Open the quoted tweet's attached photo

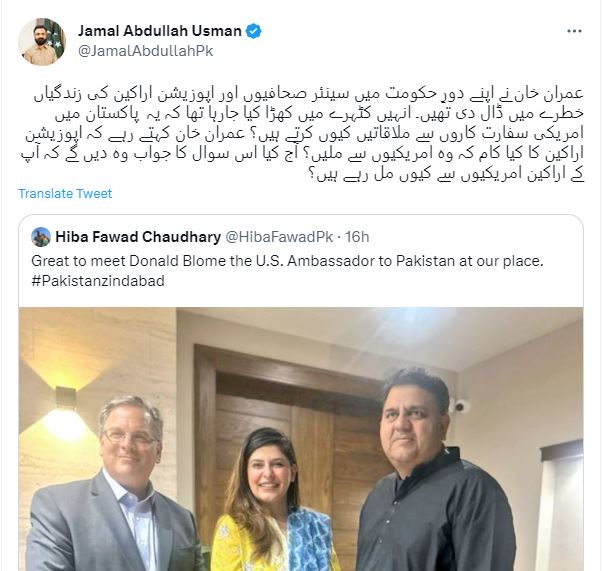(x=301, y=439)
